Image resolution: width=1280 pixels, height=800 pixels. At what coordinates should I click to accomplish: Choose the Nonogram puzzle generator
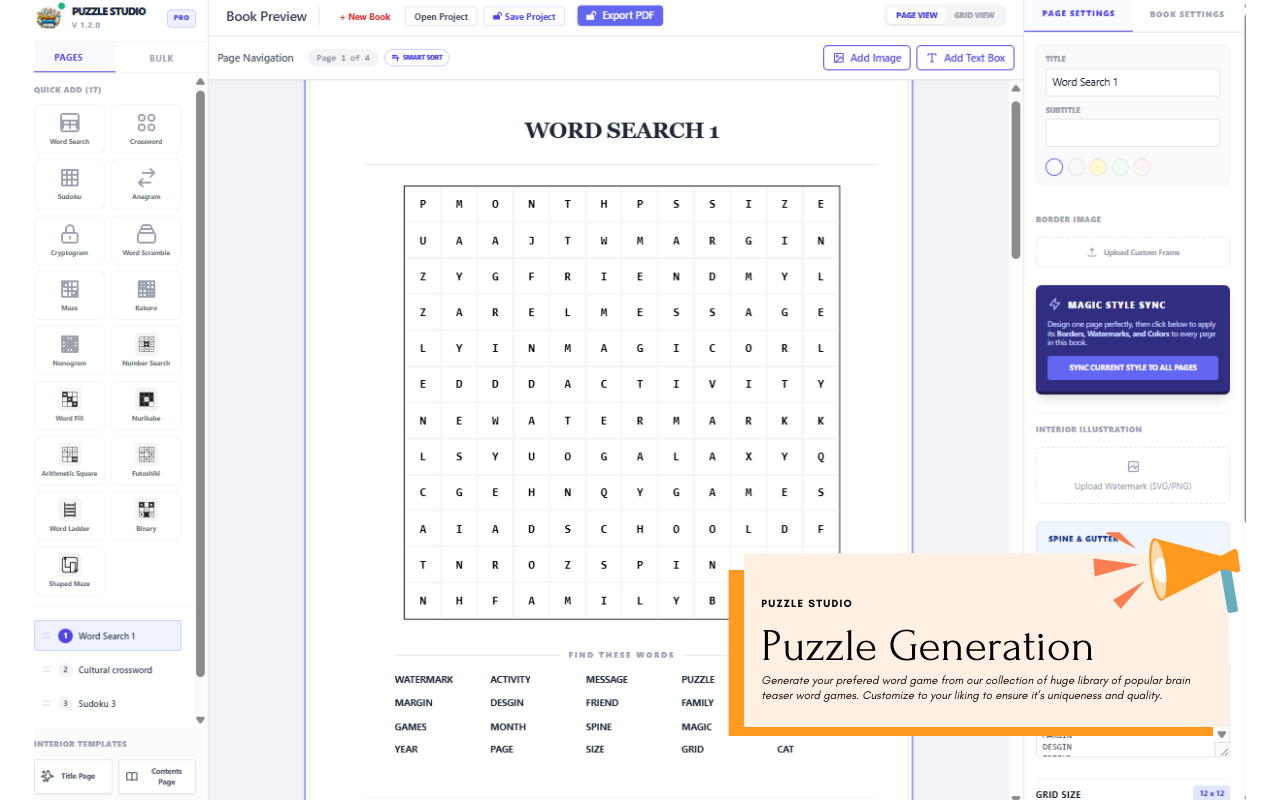coord(69,350)
